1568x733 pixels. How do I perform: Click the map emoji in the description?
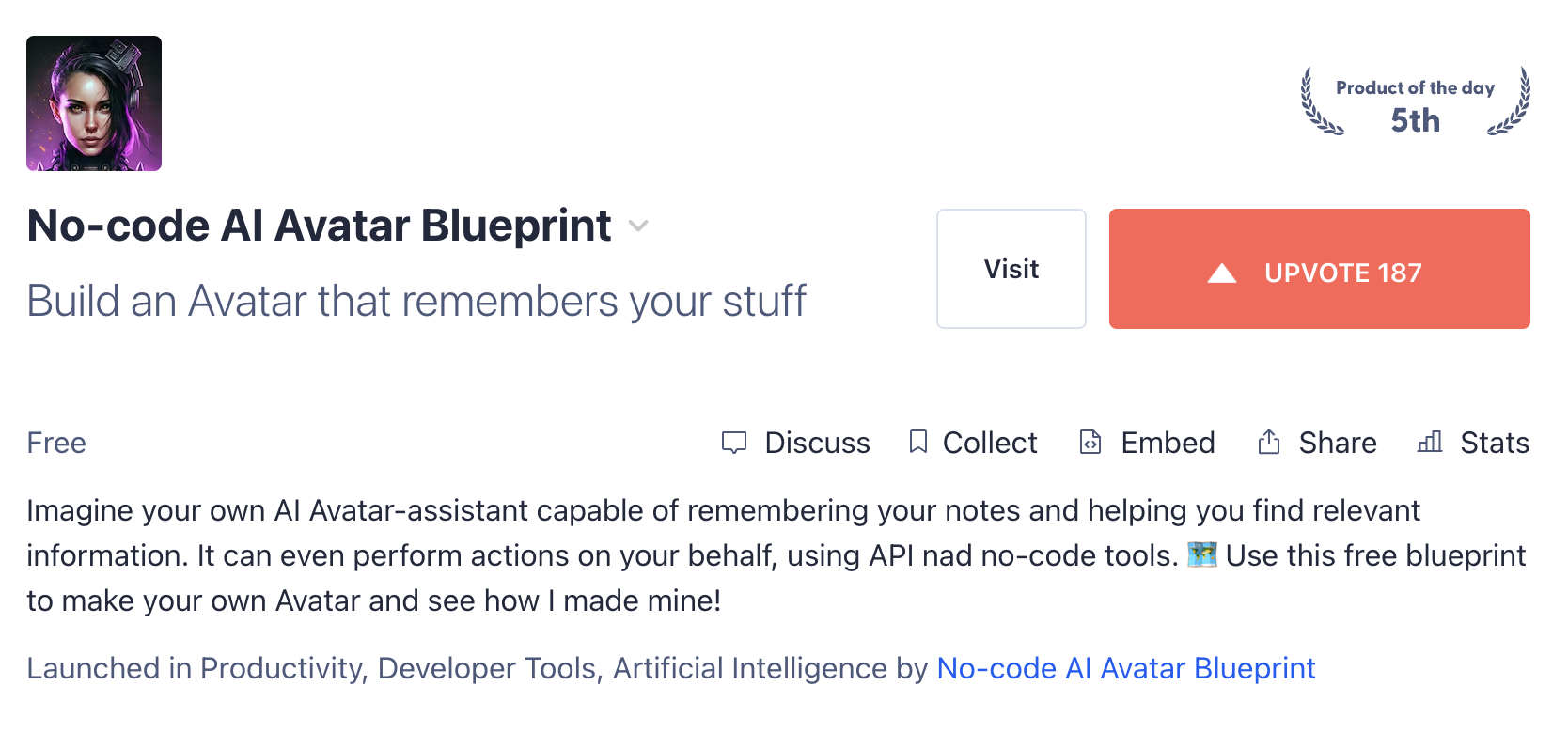click(1202, 555)
